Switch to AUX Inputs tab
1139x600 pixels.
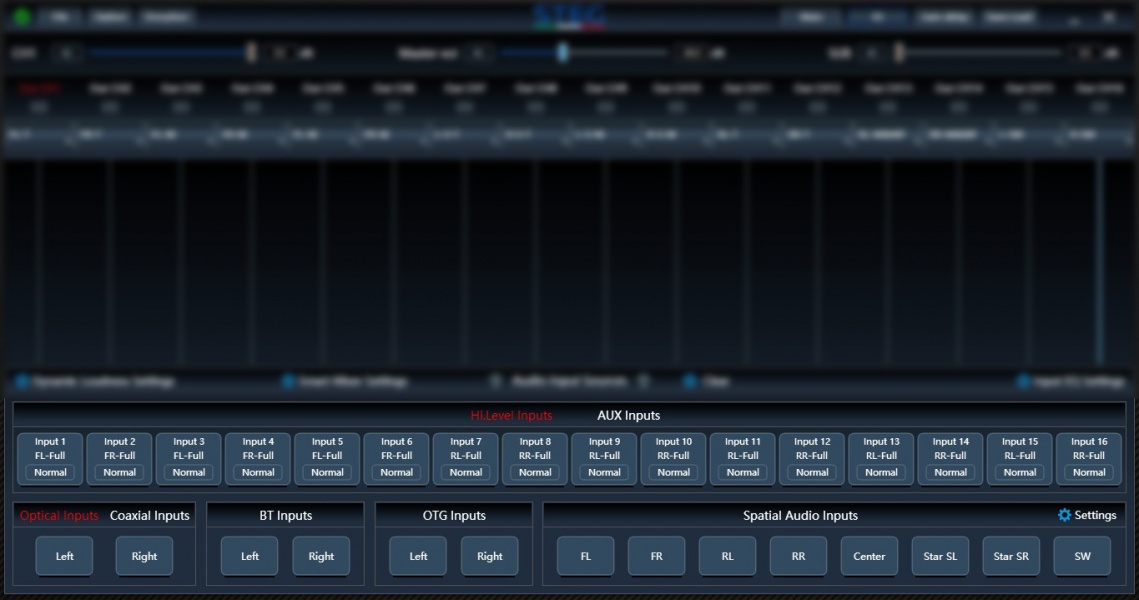pyautogui.click(x=628, y=415)
